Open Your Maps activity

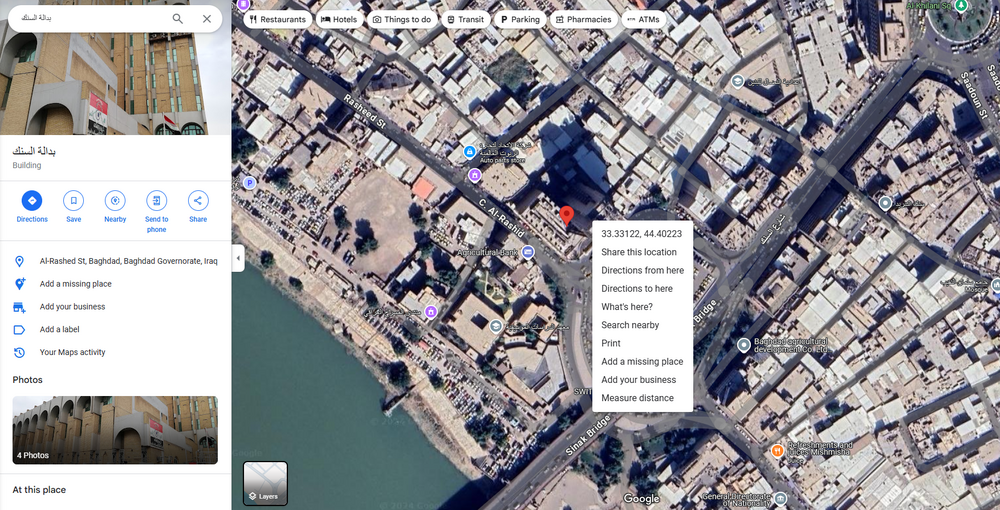(x=72, y=352)
